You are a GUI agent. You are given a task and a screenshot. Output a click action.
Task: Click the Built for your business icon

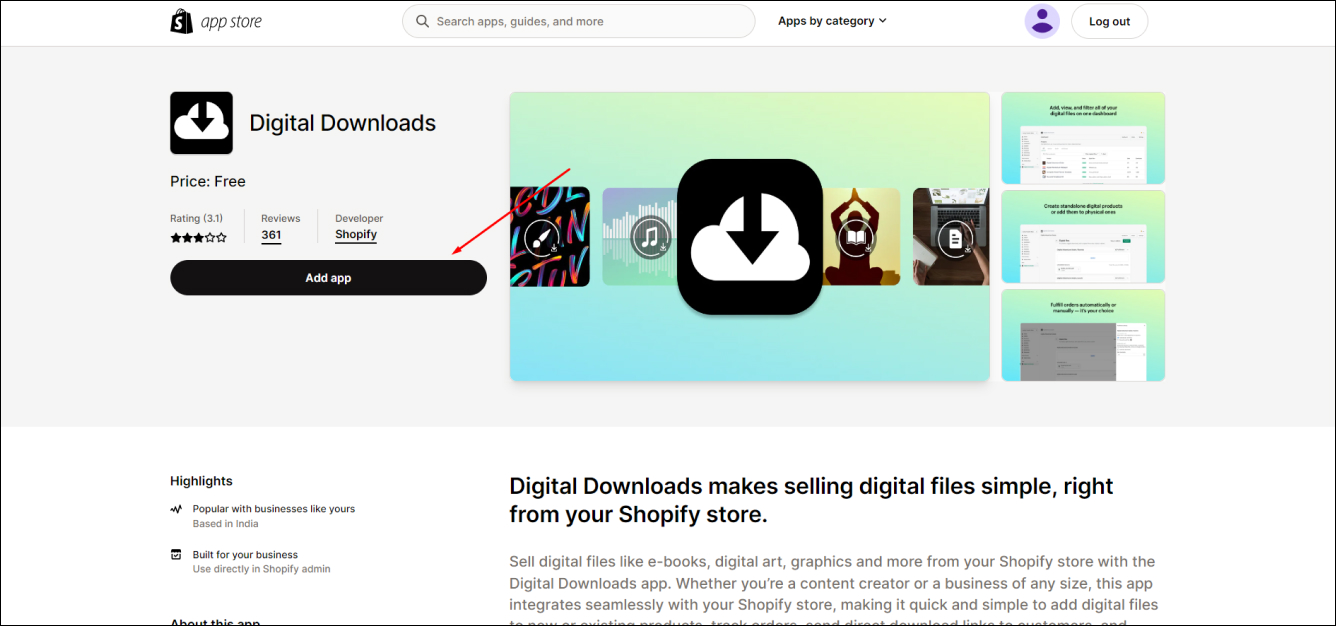click(x=176, y=554)
